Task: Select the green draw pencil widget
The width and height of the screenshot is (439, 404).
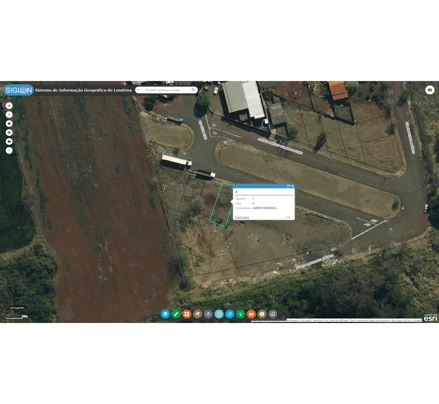Action: (x=176, y=314)
